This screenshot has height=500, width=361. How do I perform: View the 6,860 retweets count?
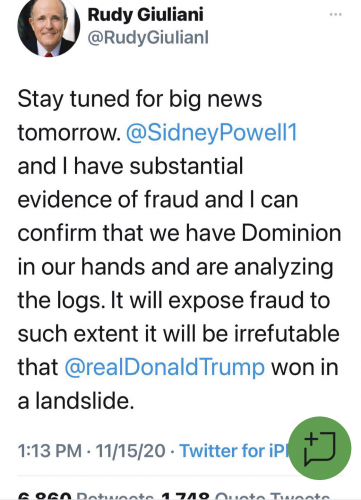45,496
